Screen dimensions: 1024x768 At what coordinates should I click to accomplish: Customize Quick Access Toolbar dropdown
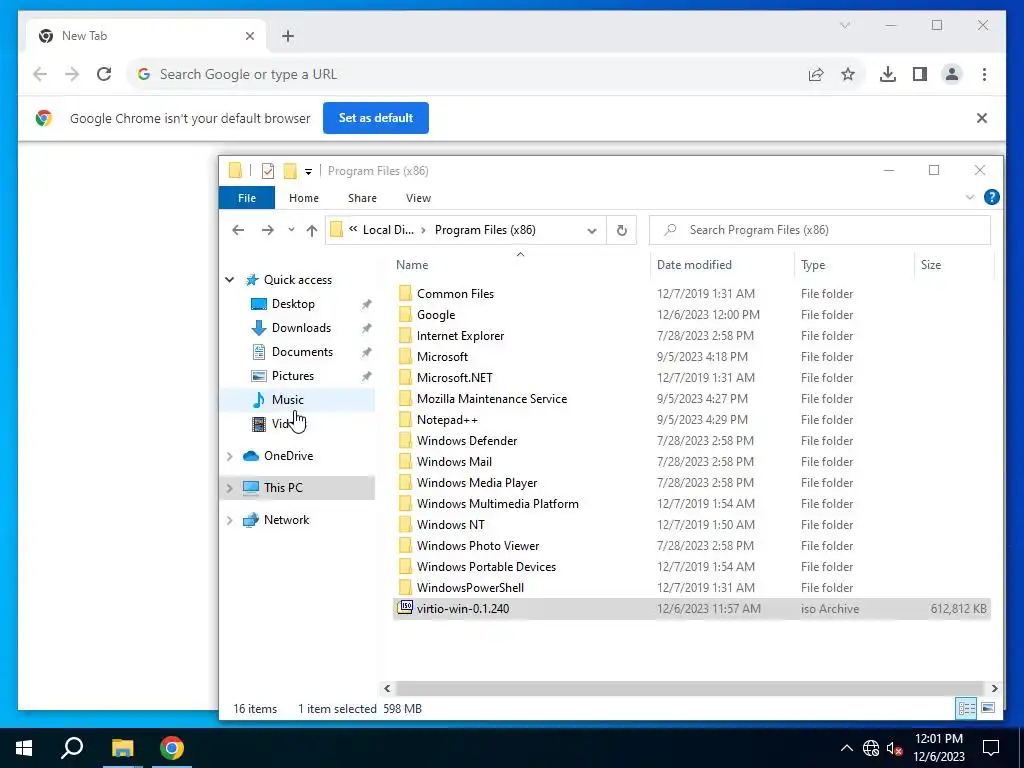[308, 172]
